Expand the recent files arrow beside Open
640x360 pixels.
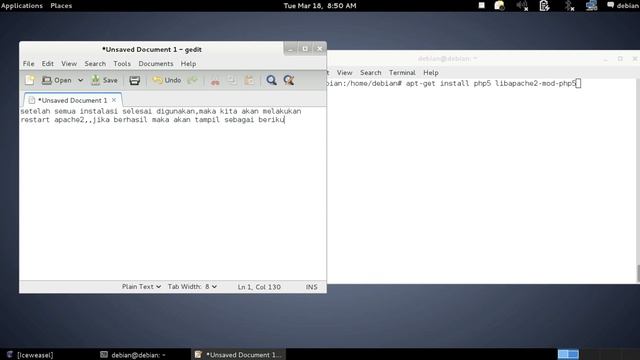tap(80, 80)
